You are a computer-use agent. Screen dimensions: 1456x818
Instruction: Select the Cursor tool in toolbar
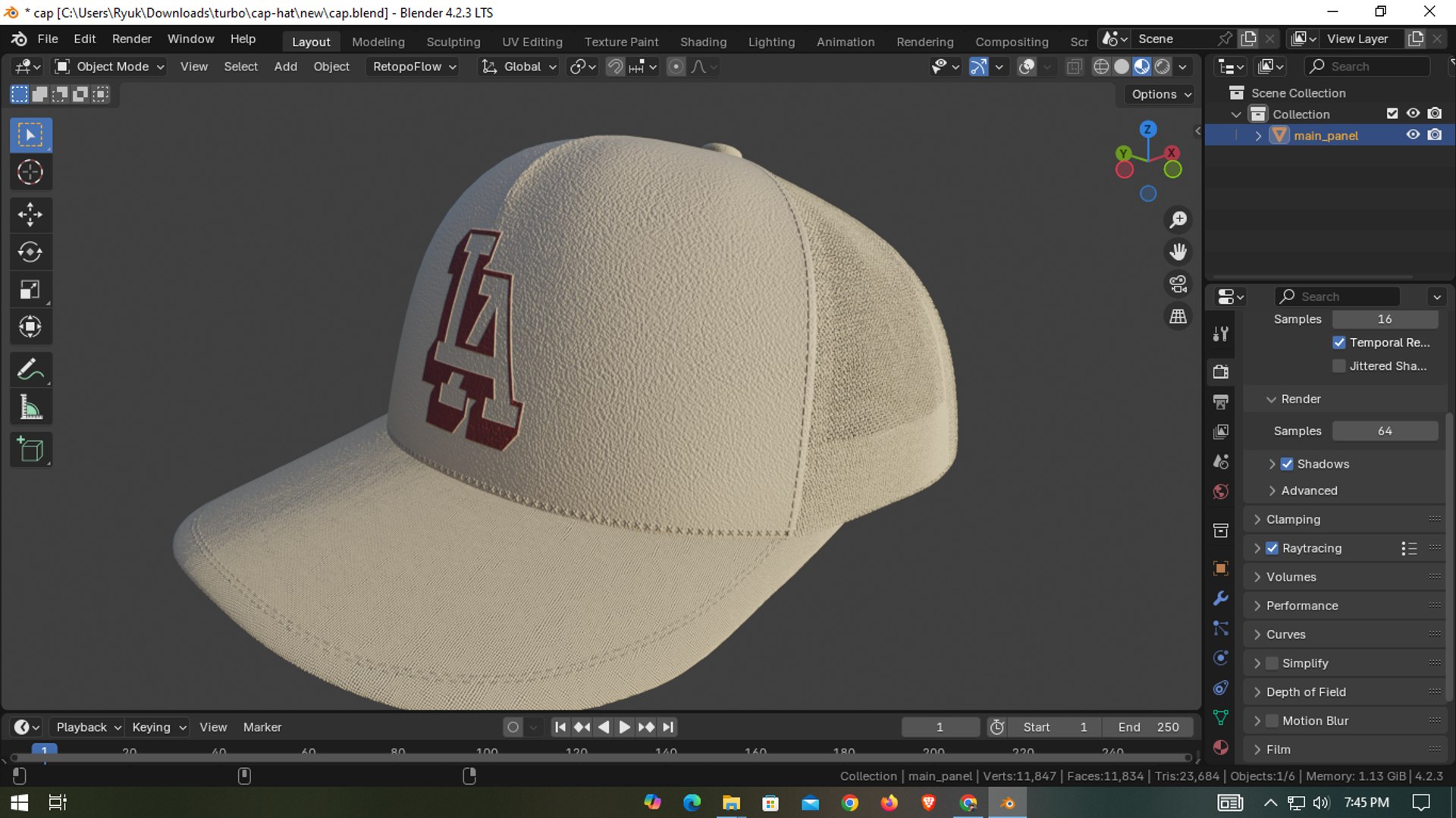[30, 173]
